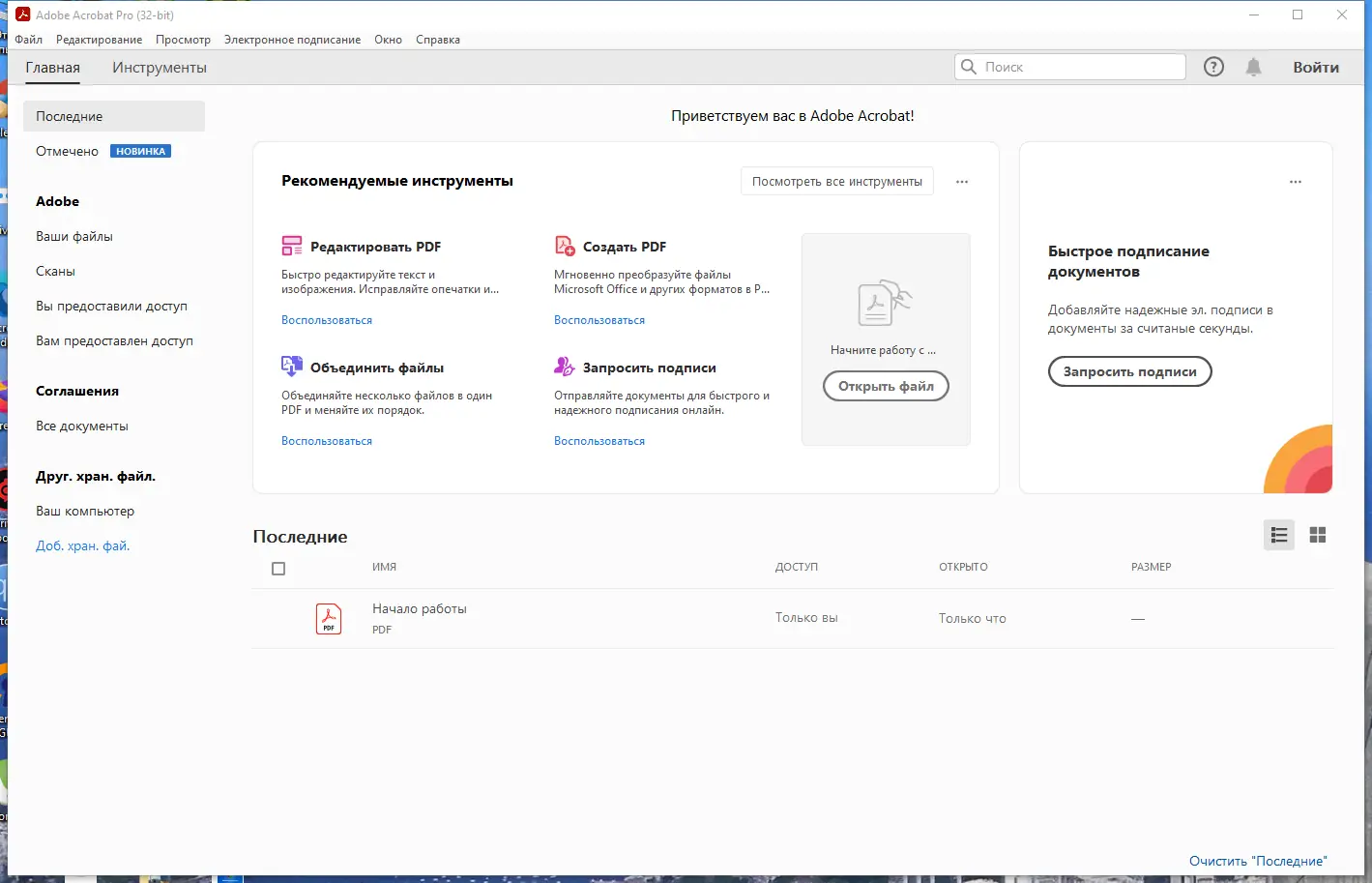Open notifications bell icon
Screen dimensions: 1372x883
click(1253, 67)
